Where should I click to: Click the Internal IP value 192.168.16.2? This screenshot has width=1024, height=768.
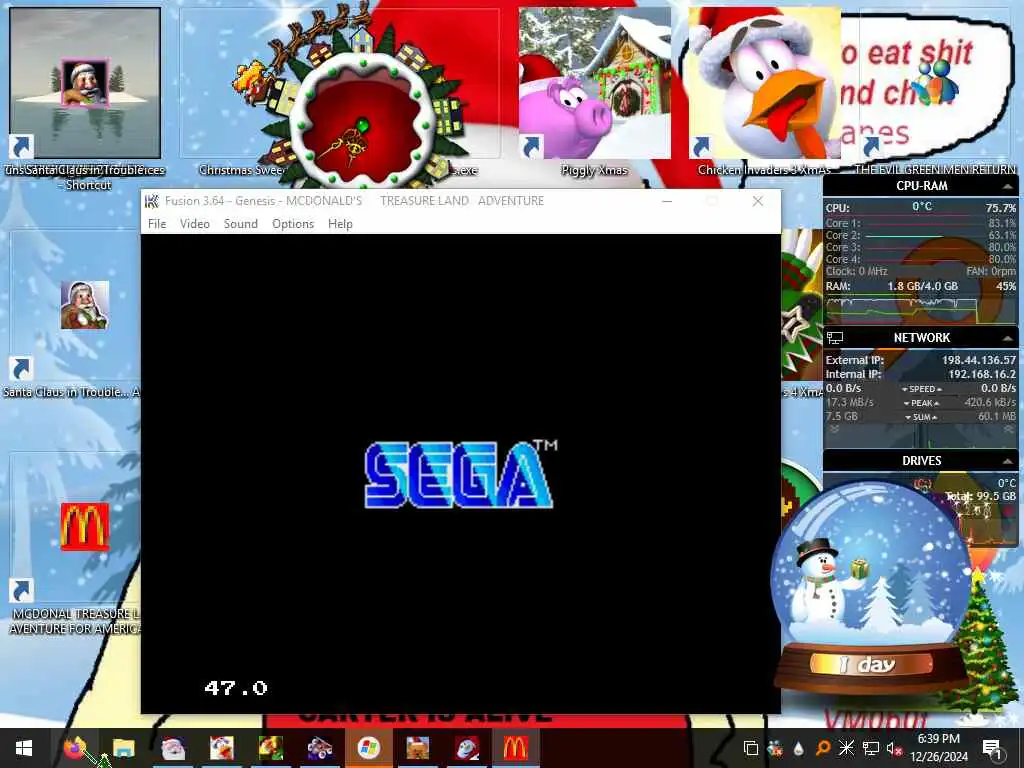(982, 374)
